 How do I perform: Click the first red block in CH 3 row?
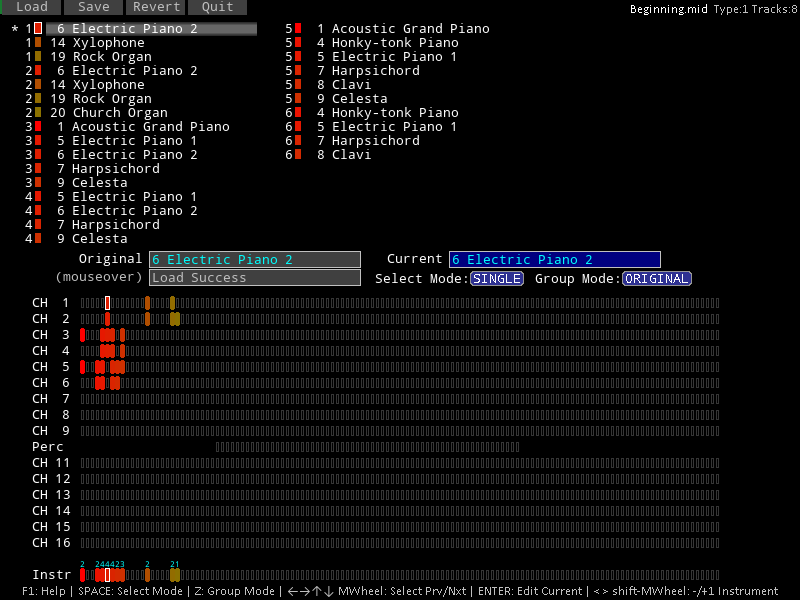pos(83,335)
